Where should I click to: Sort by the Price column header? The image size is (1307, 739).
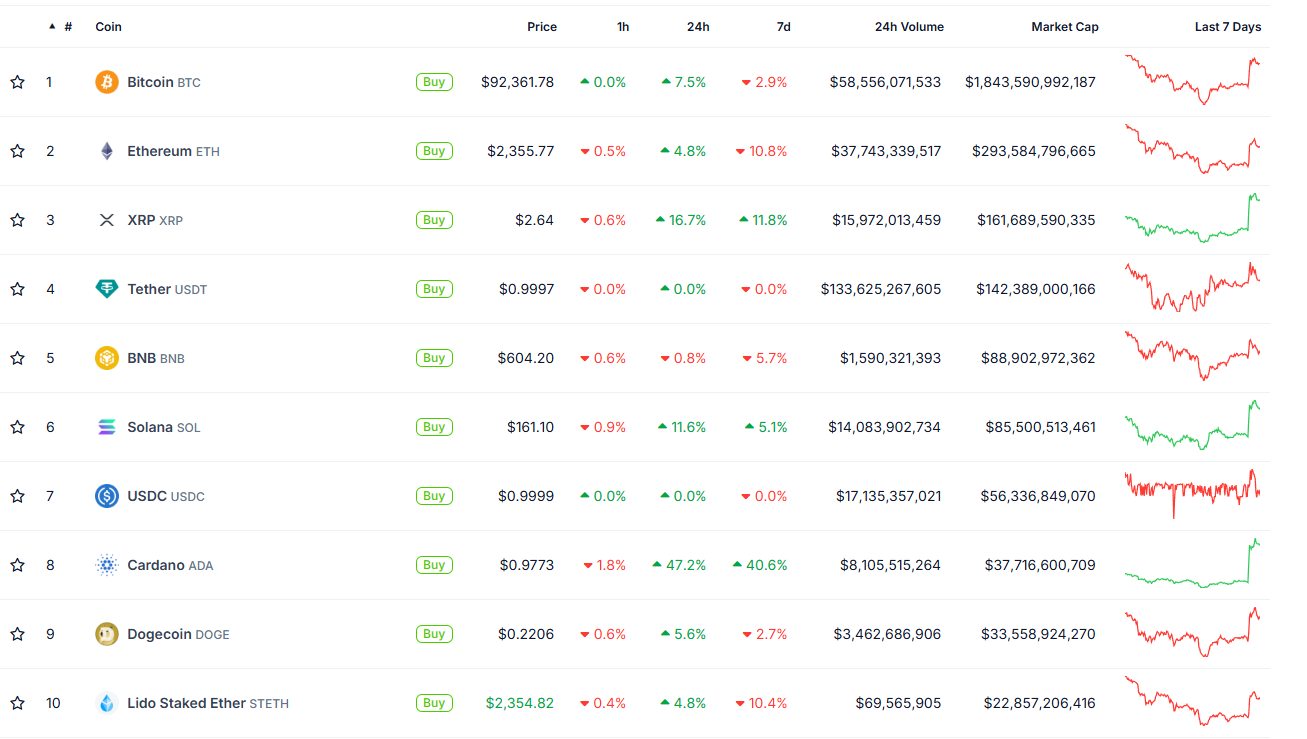(x=542, y=27)
